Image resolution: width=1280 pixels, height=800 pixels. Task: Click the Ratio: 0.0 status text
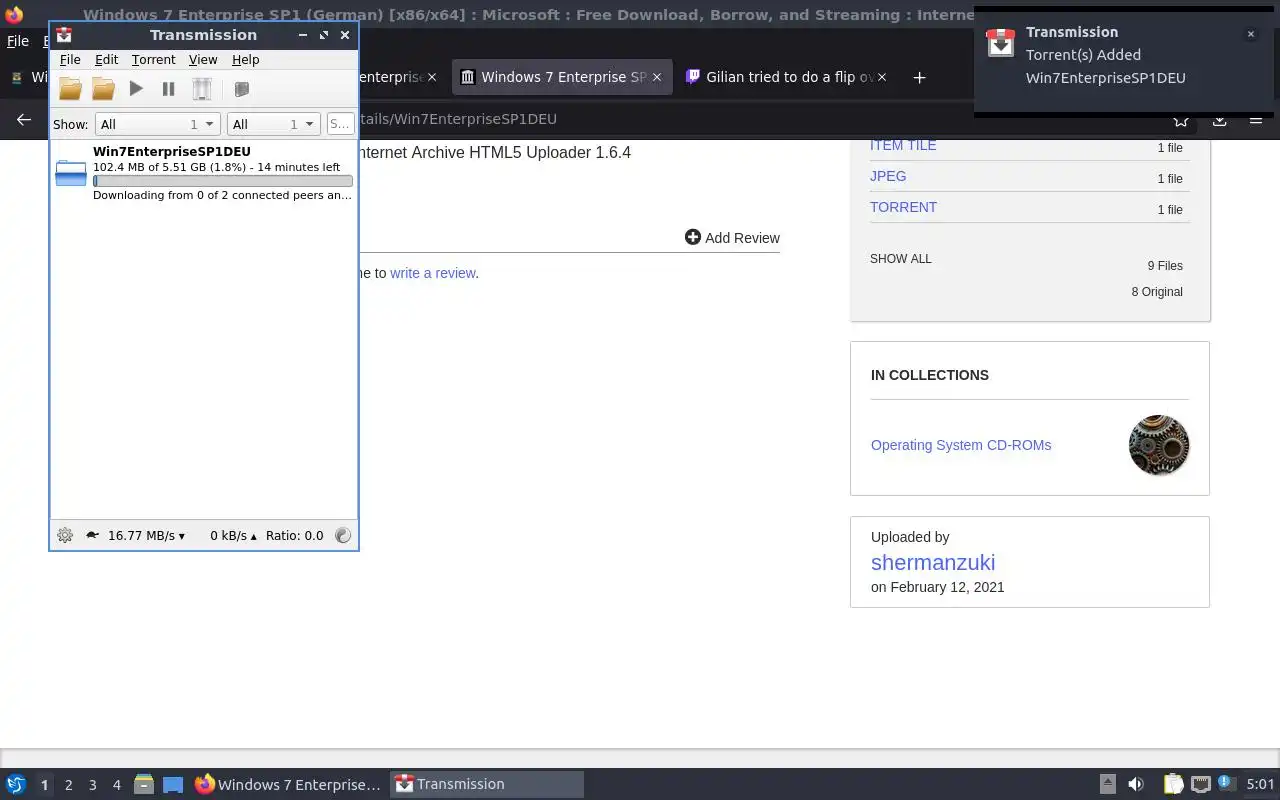[x=294, y=535]
